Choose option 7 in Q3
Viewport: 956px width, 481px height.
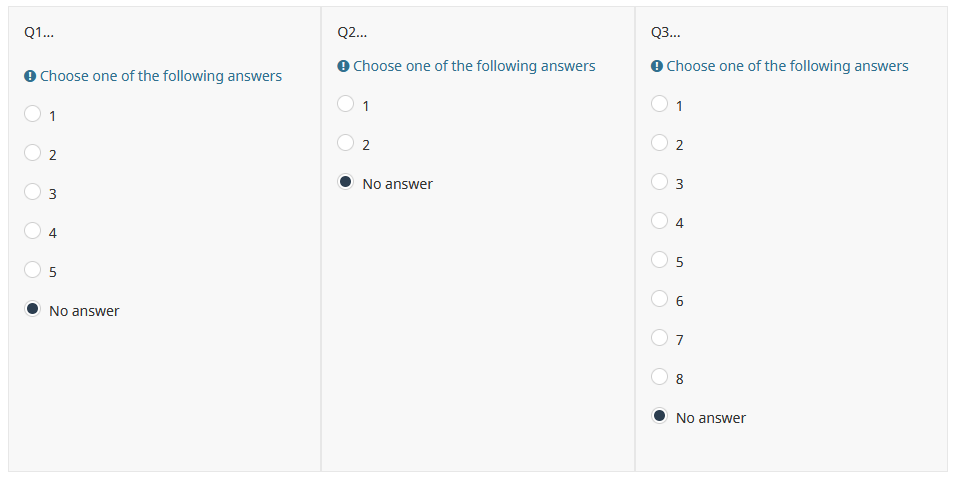point(660,338)
